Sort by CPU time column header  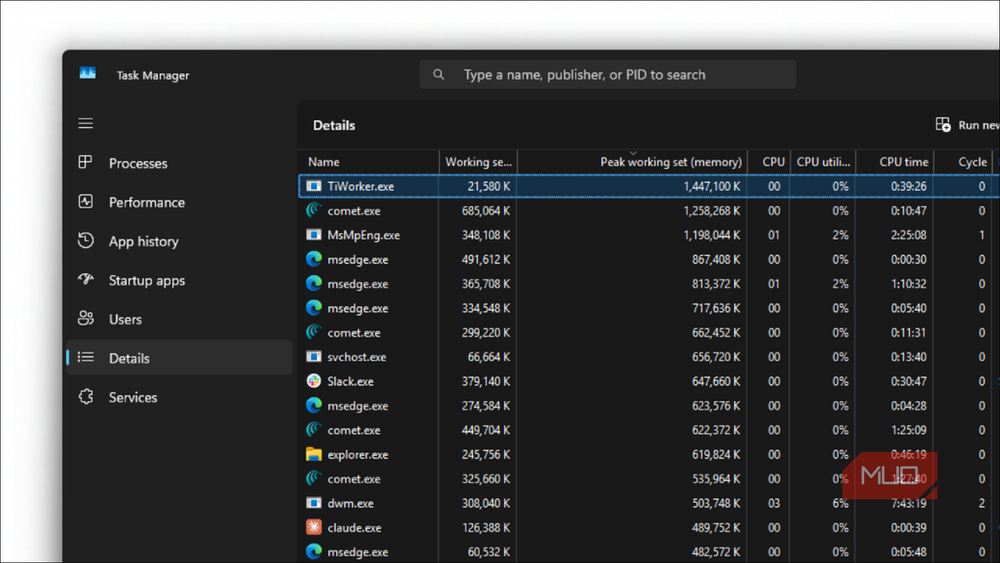point(895,162)
